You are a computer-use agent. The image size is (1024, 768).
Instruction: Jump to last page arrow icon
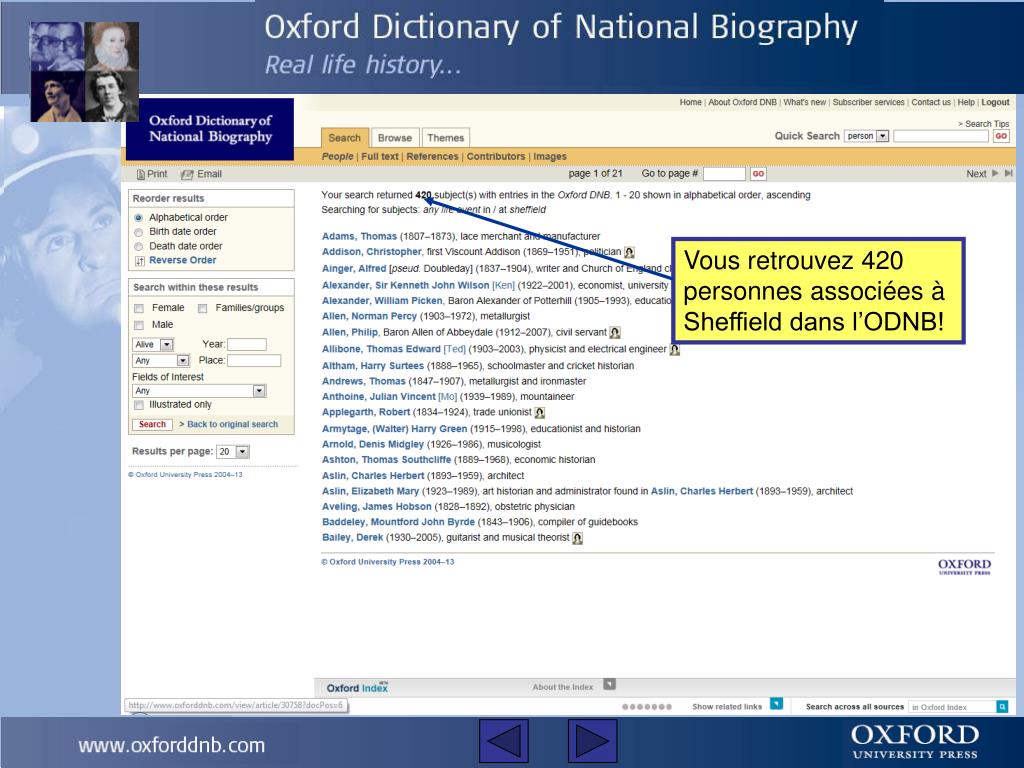pyautogui.click(x=1008, y=174)
